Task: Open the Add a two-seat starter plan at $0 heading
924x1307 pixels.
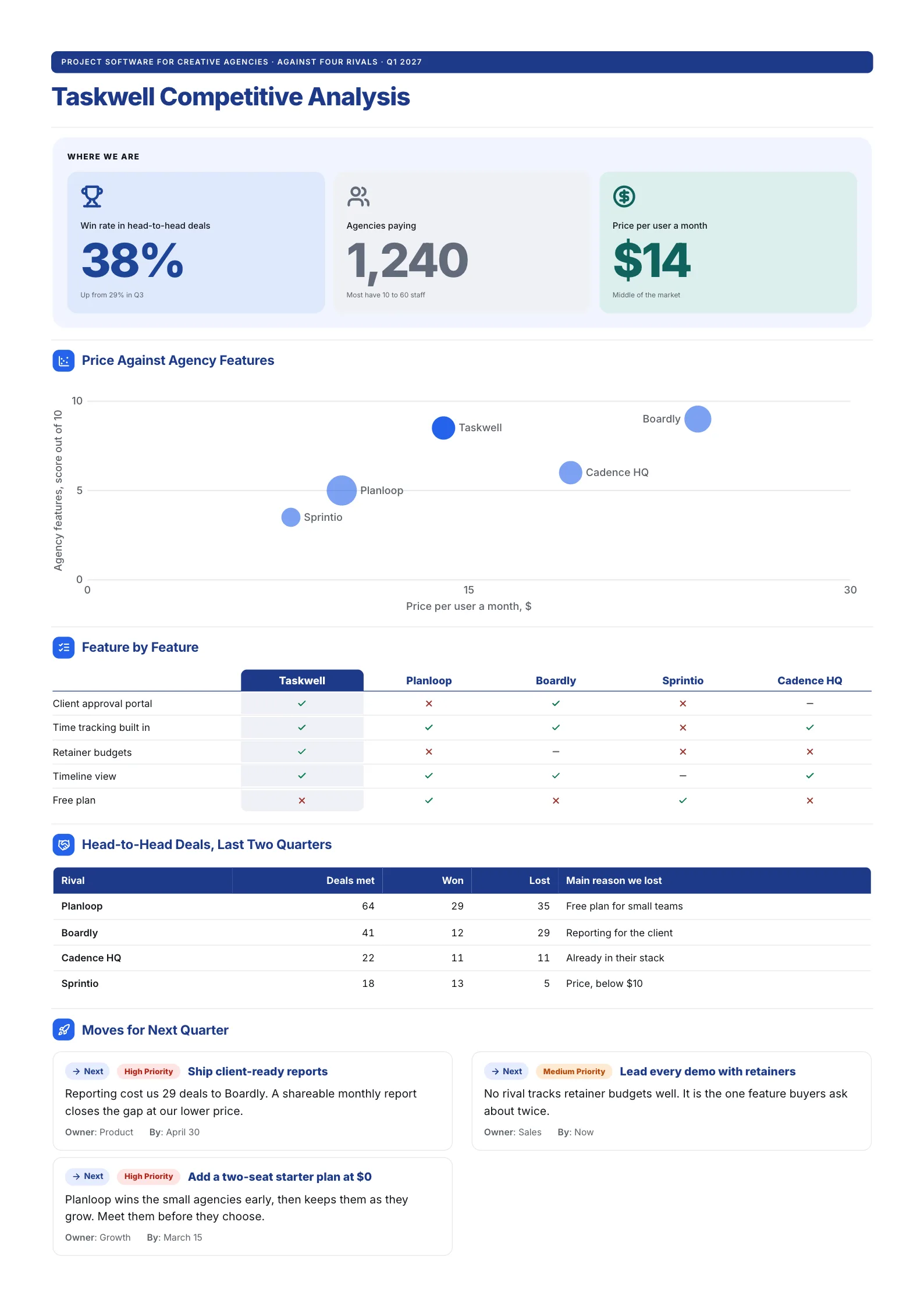Action: (280, 1177)
